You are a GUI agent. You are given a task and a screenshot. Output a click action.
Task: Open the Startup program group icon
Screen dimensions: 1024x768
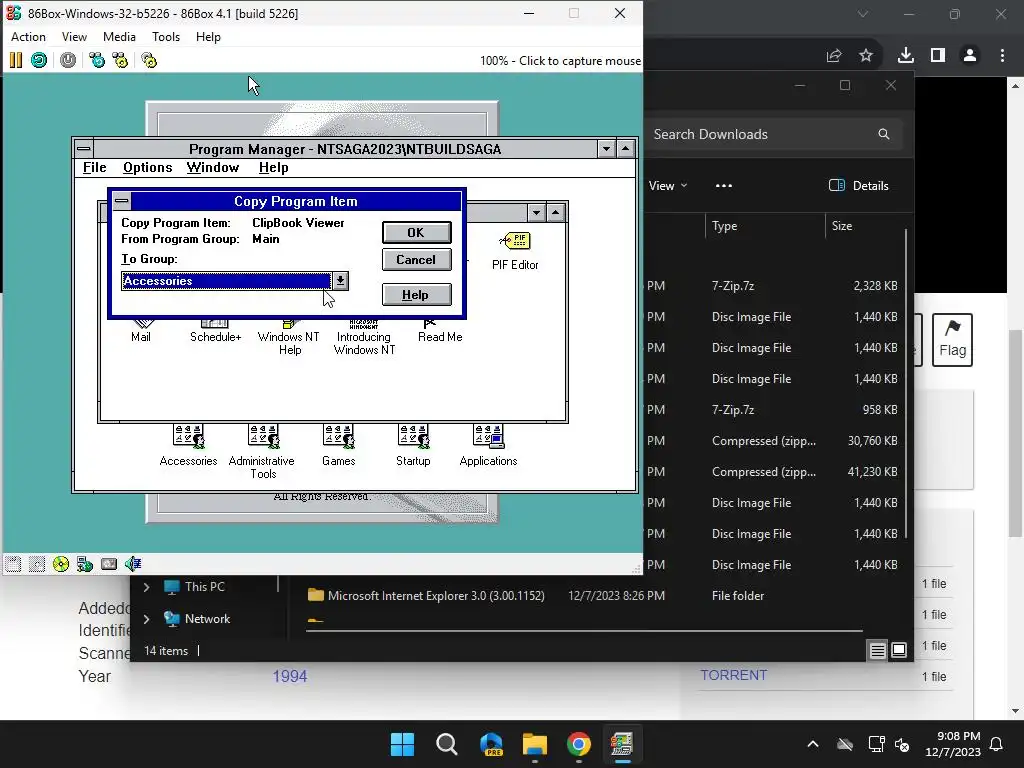pyautogui.click(x=413, y=445)
